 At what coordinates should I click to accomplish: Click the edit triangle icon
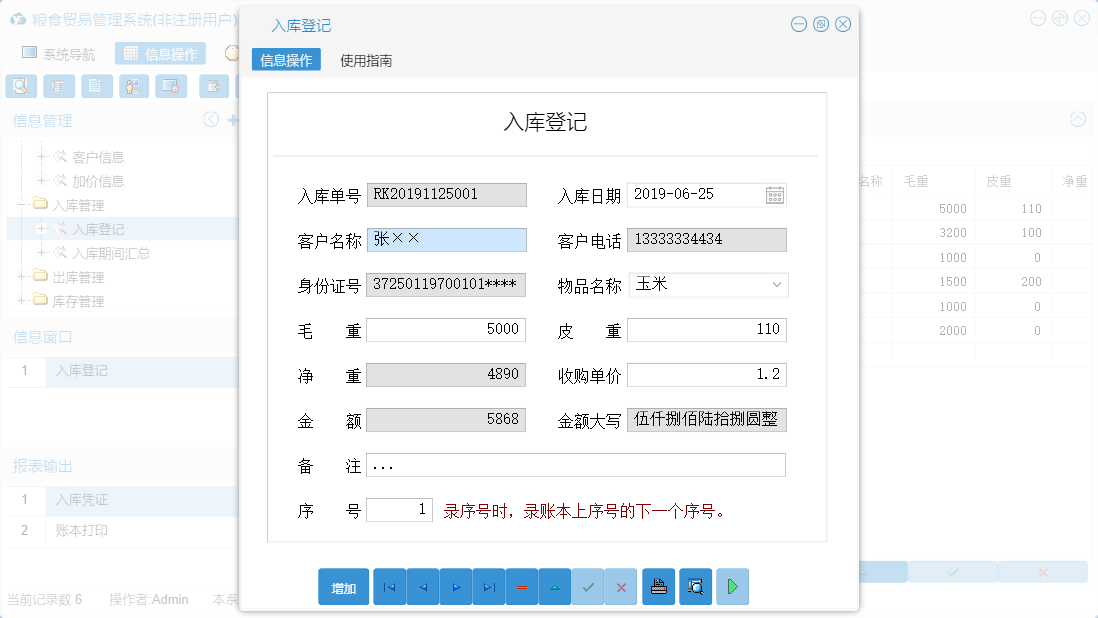point(555,587)
